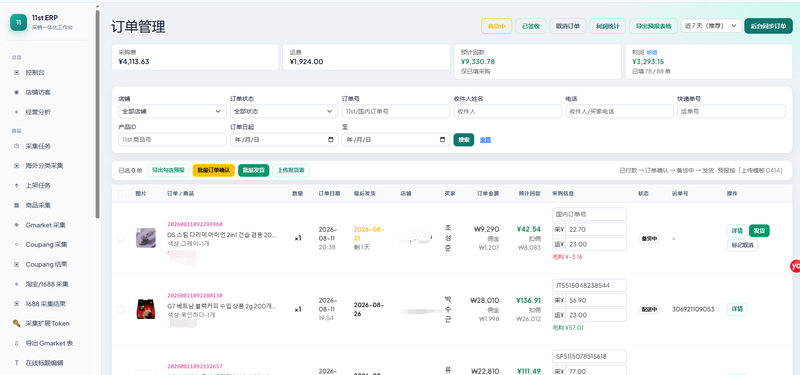Click the 商品采集 sidebar icon
800x375 pixels.
[16, 205]
